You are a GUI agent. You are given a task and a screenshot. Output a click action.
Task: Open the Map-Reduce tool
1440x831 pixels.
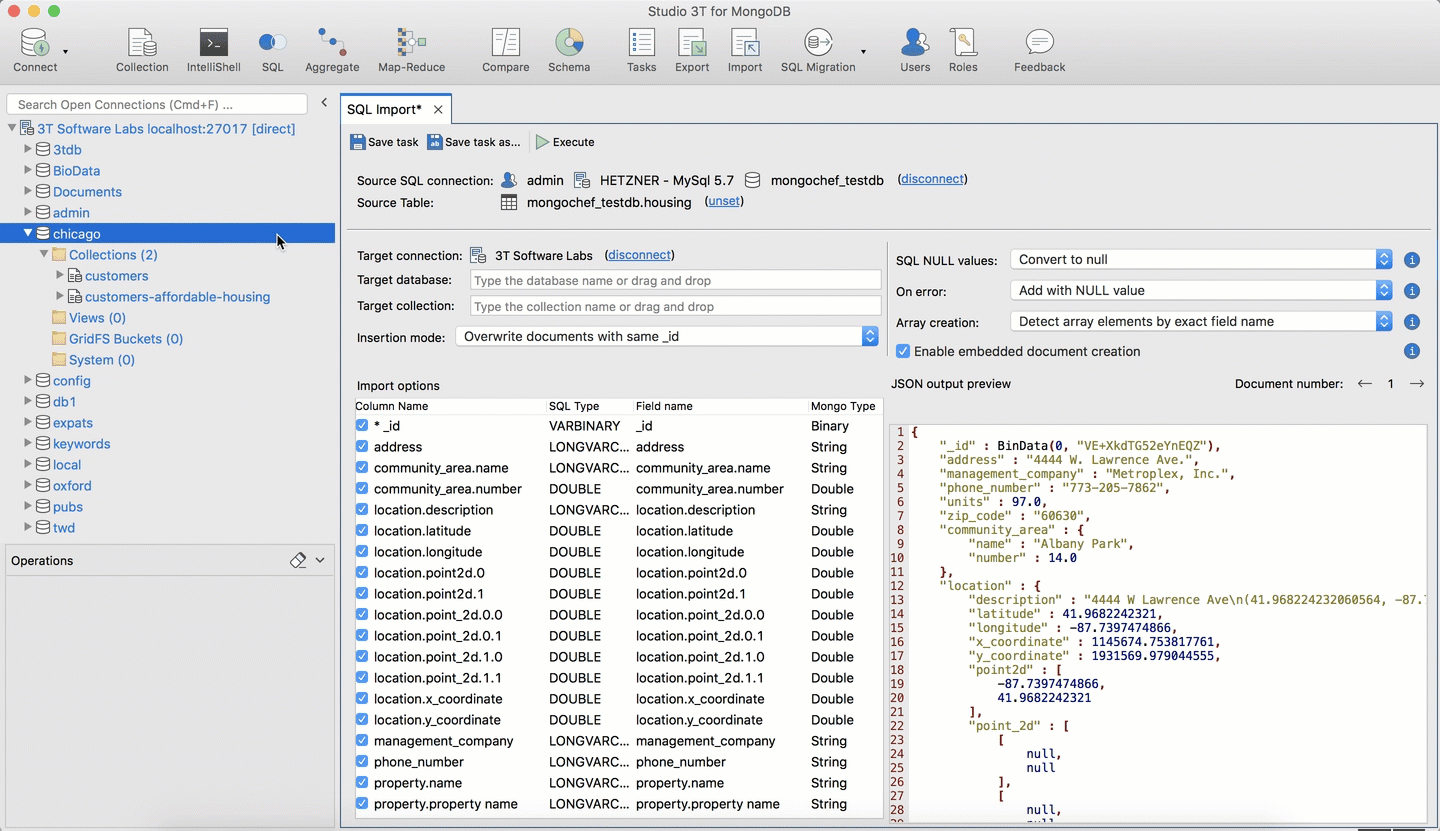pyautogui.click(x=411, y=50)
